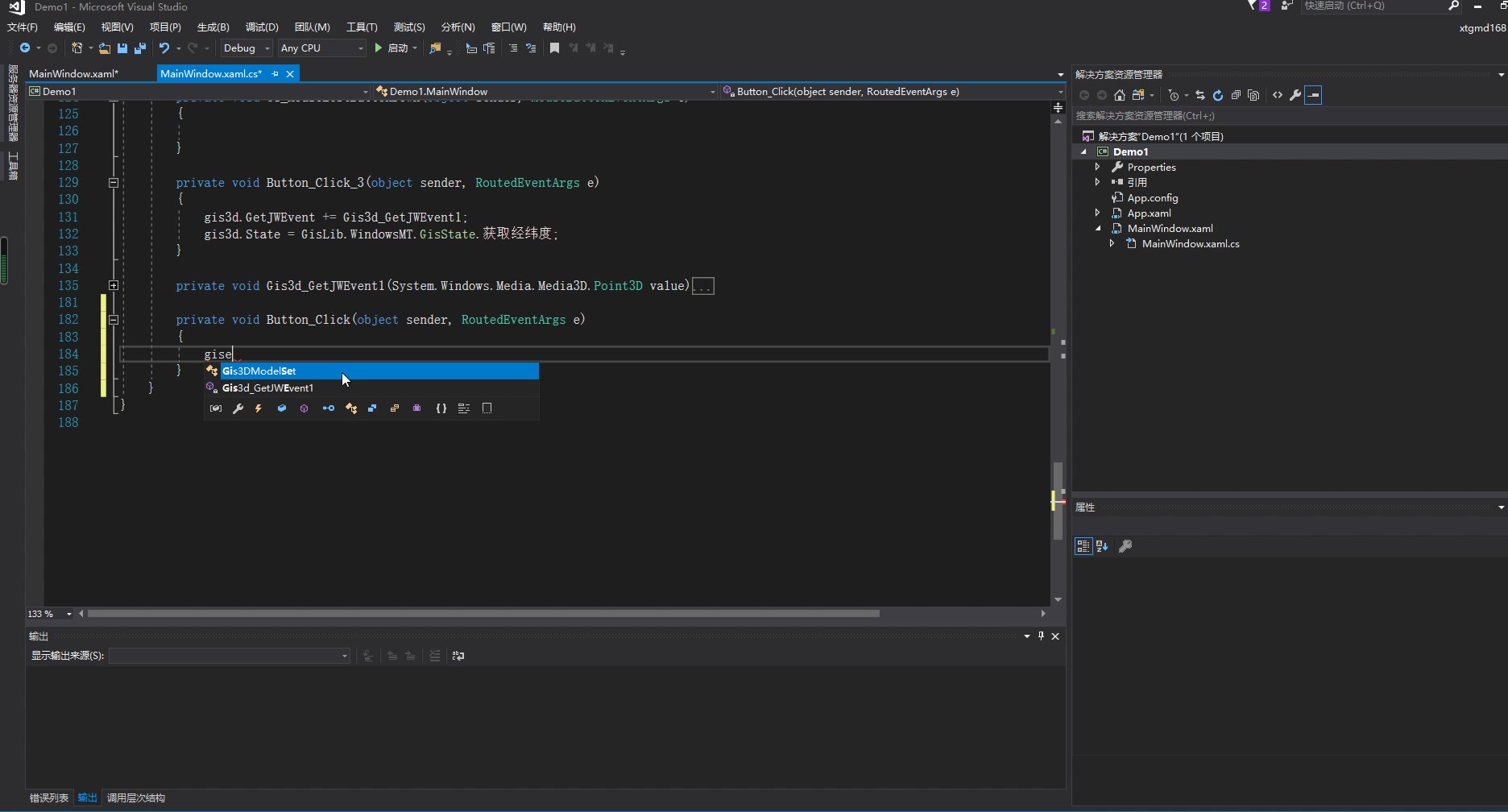The image size is (1508, 812).
Task: Toggle the events filter lightning icon
Action: (x=259, y=408)
